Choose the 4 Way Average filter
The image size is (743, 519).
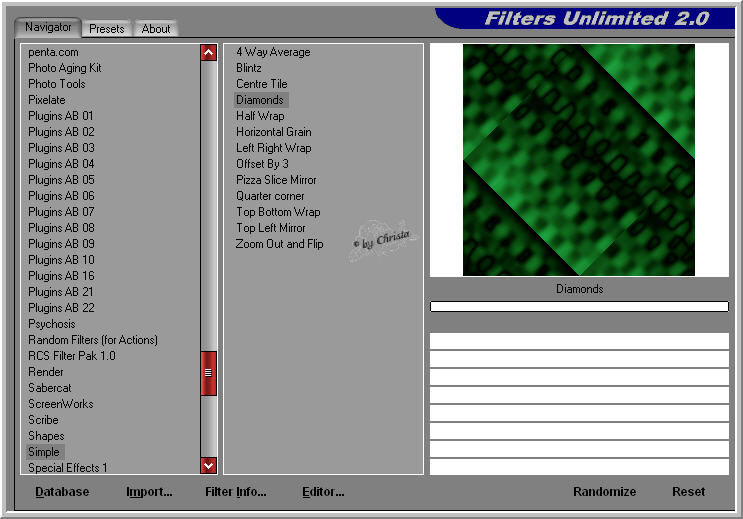click(x=273, y=52)
